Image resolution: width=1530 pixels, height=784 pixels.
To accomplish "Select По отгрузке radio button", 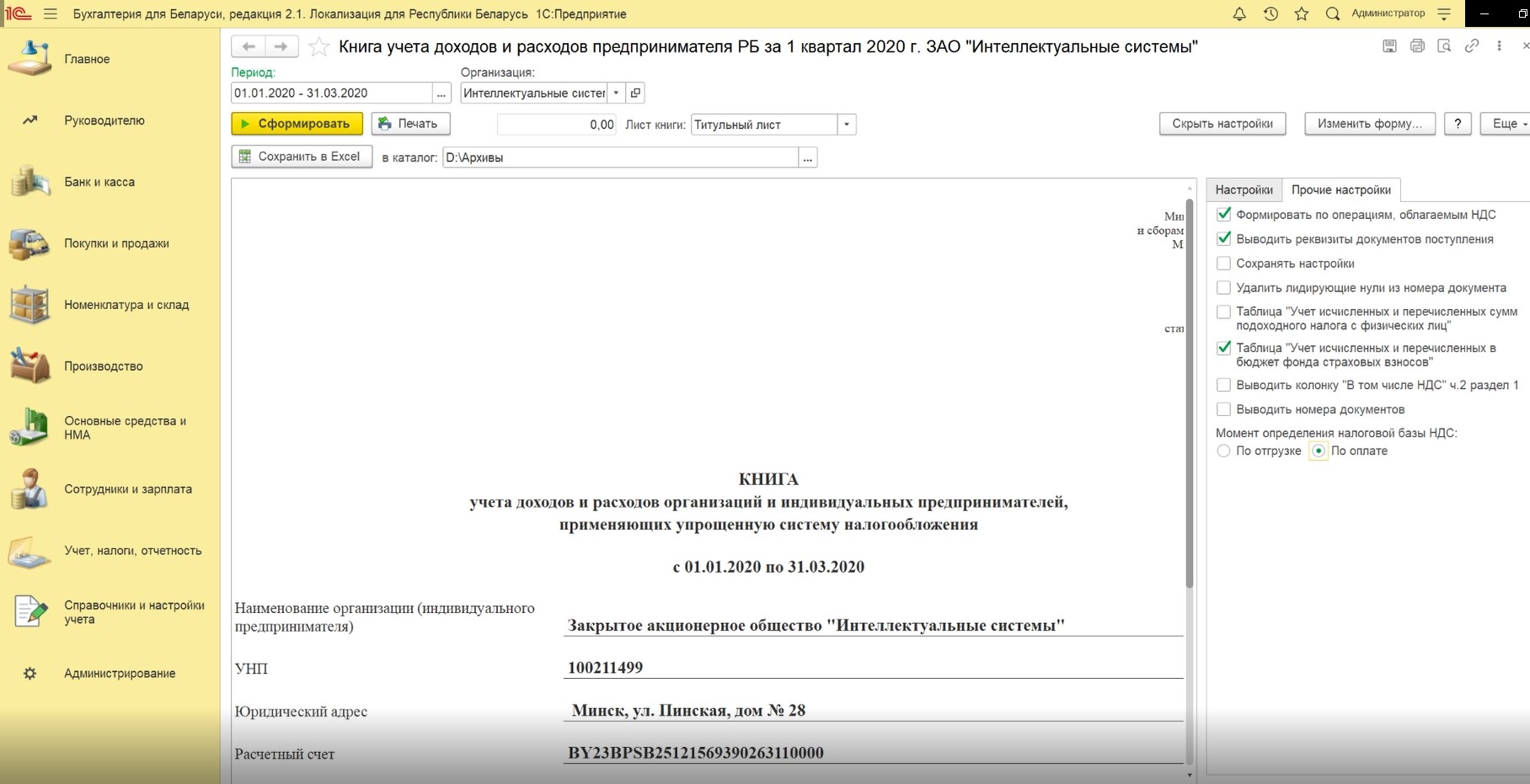I will (1224, 451).
